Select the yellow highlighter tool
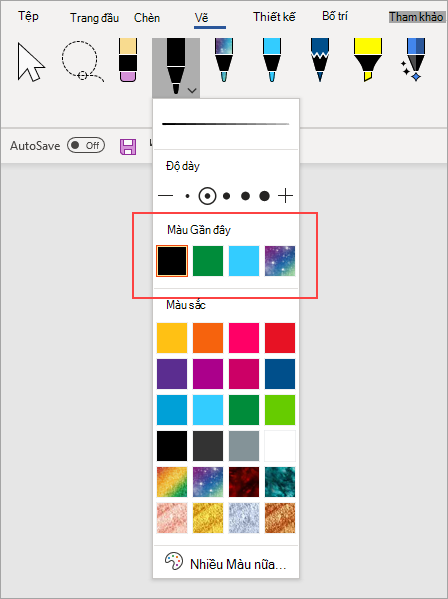 click(367, 60)
